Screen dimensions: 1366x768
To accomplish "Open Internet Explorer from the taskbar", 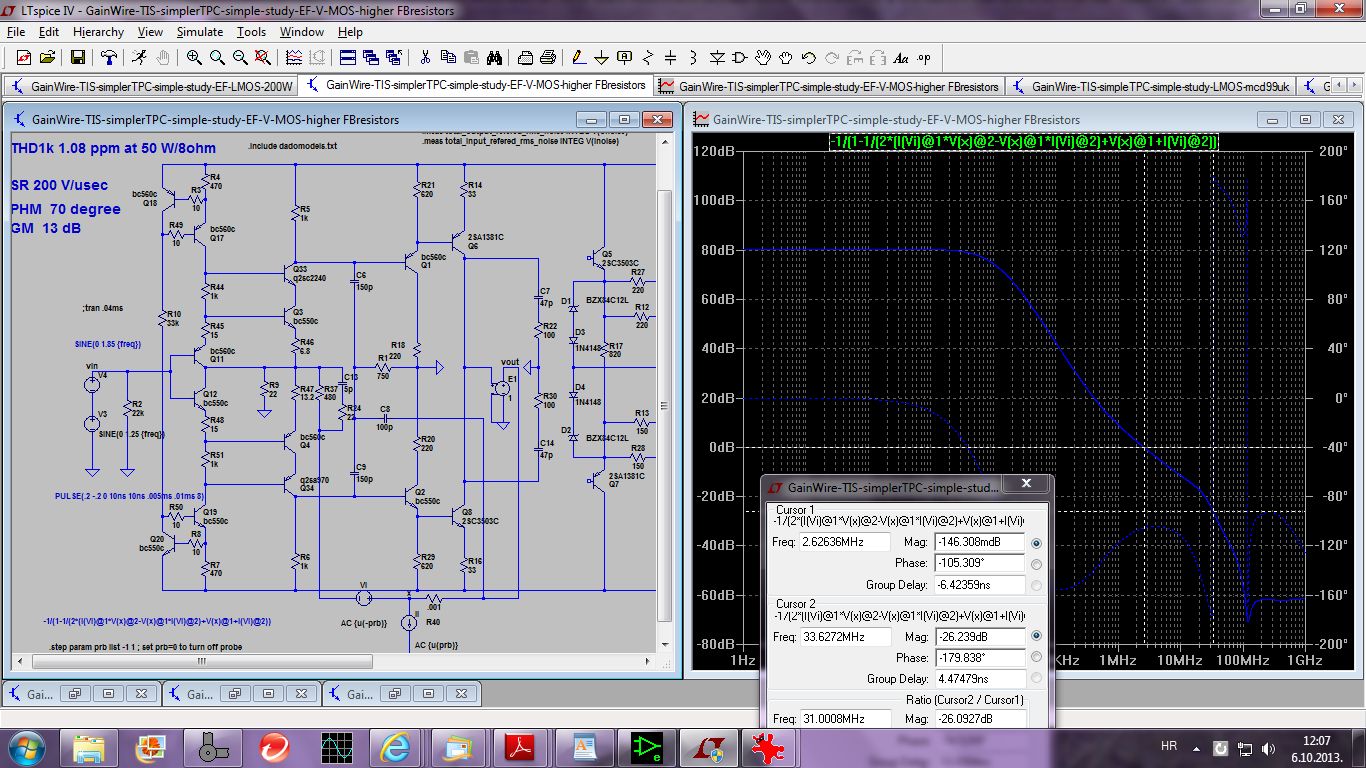I will click(395, 746).
